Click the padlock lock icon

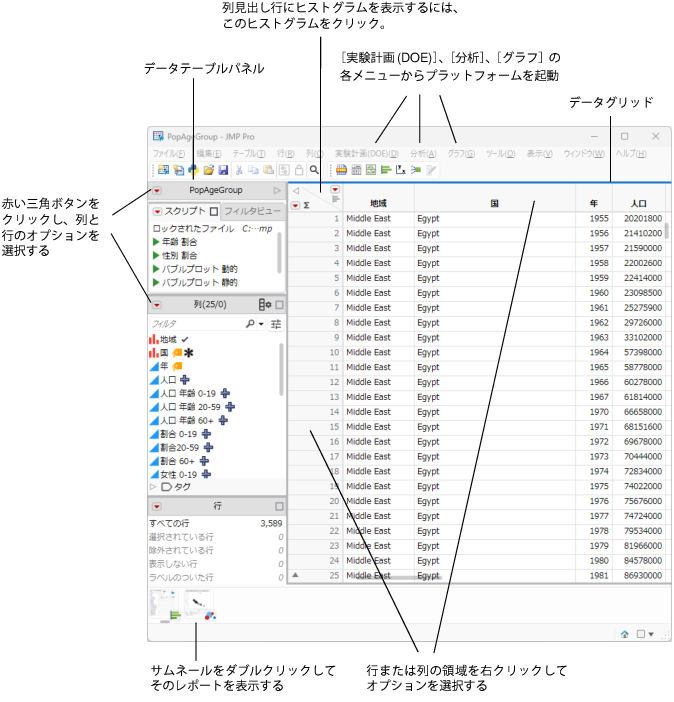[x=299, y=170]
